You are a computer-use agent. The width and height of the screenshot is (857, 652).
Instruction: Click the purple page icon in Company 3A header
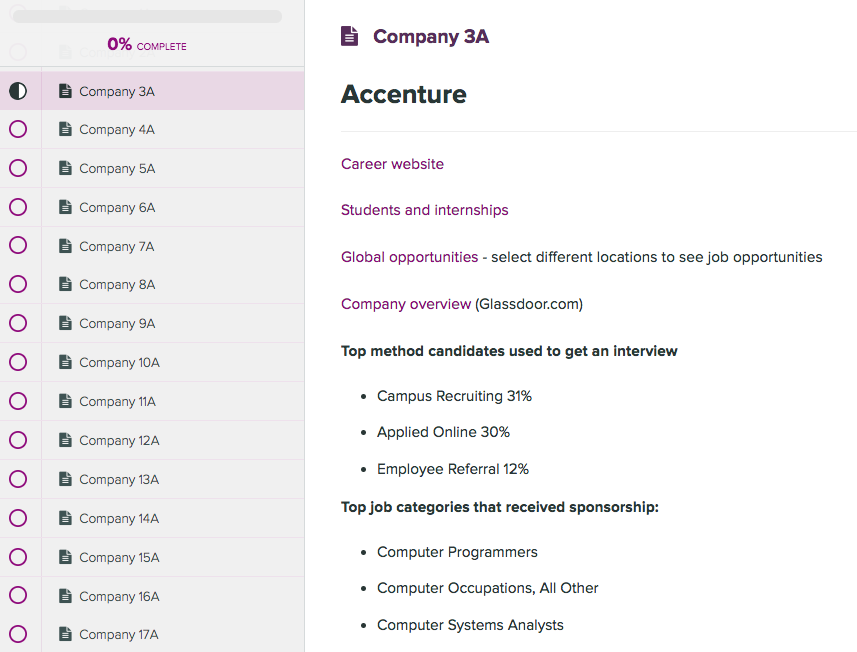[349, 36]
